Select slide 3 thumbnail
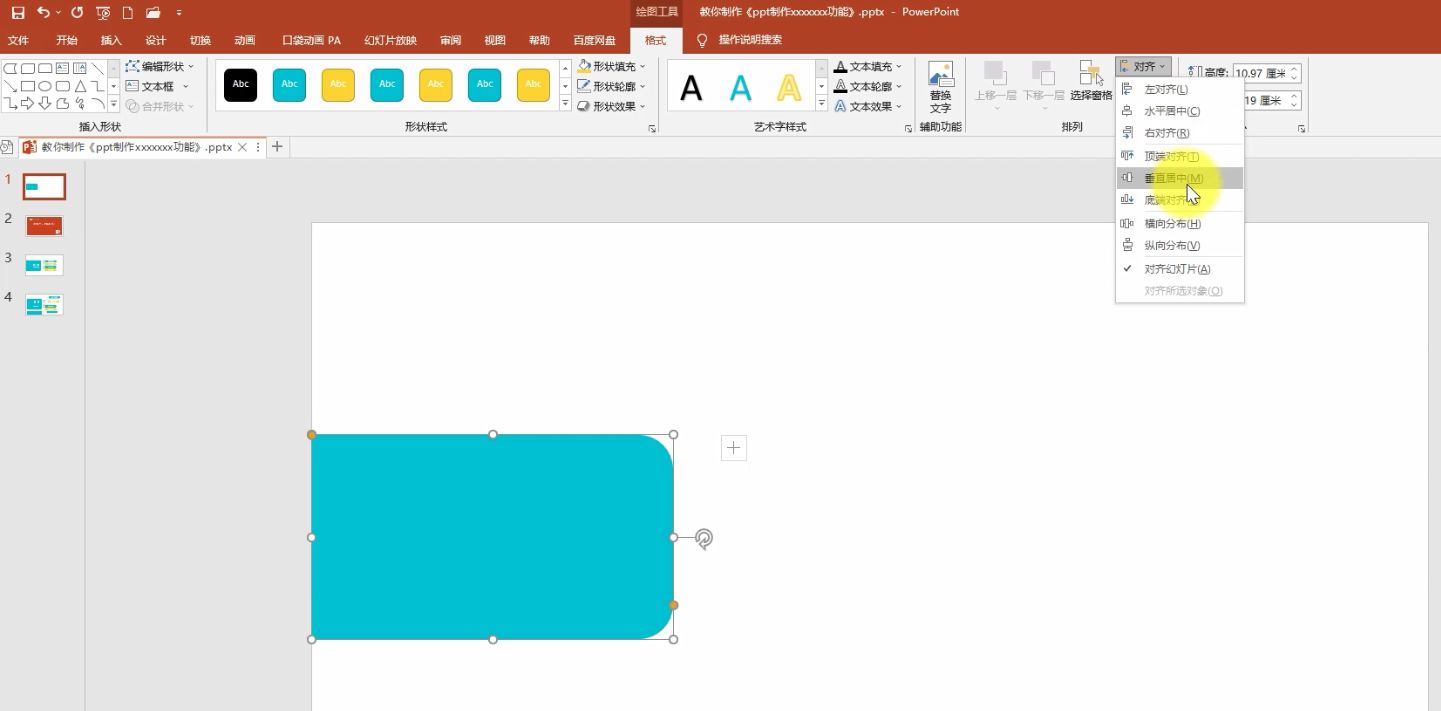The height and width of the screenshot is (711, 1441). click(44, 265)
